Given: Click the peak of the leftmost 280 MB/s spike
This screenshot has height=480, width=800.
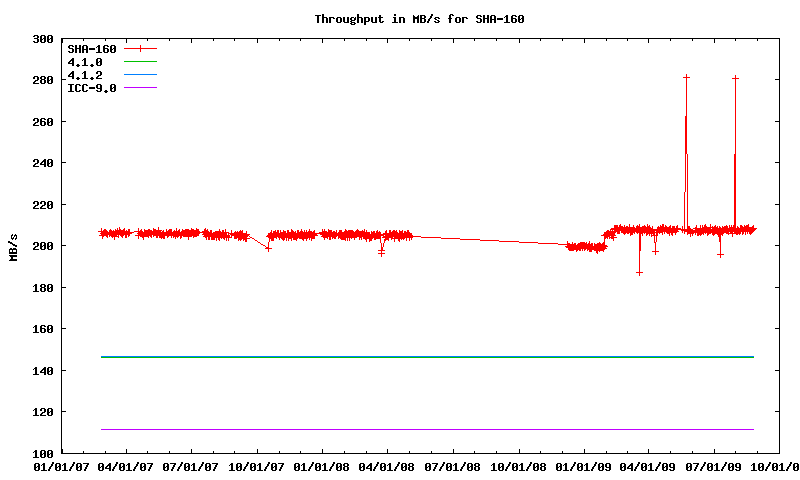Looking at the screenshot, I should coord(686,77).
